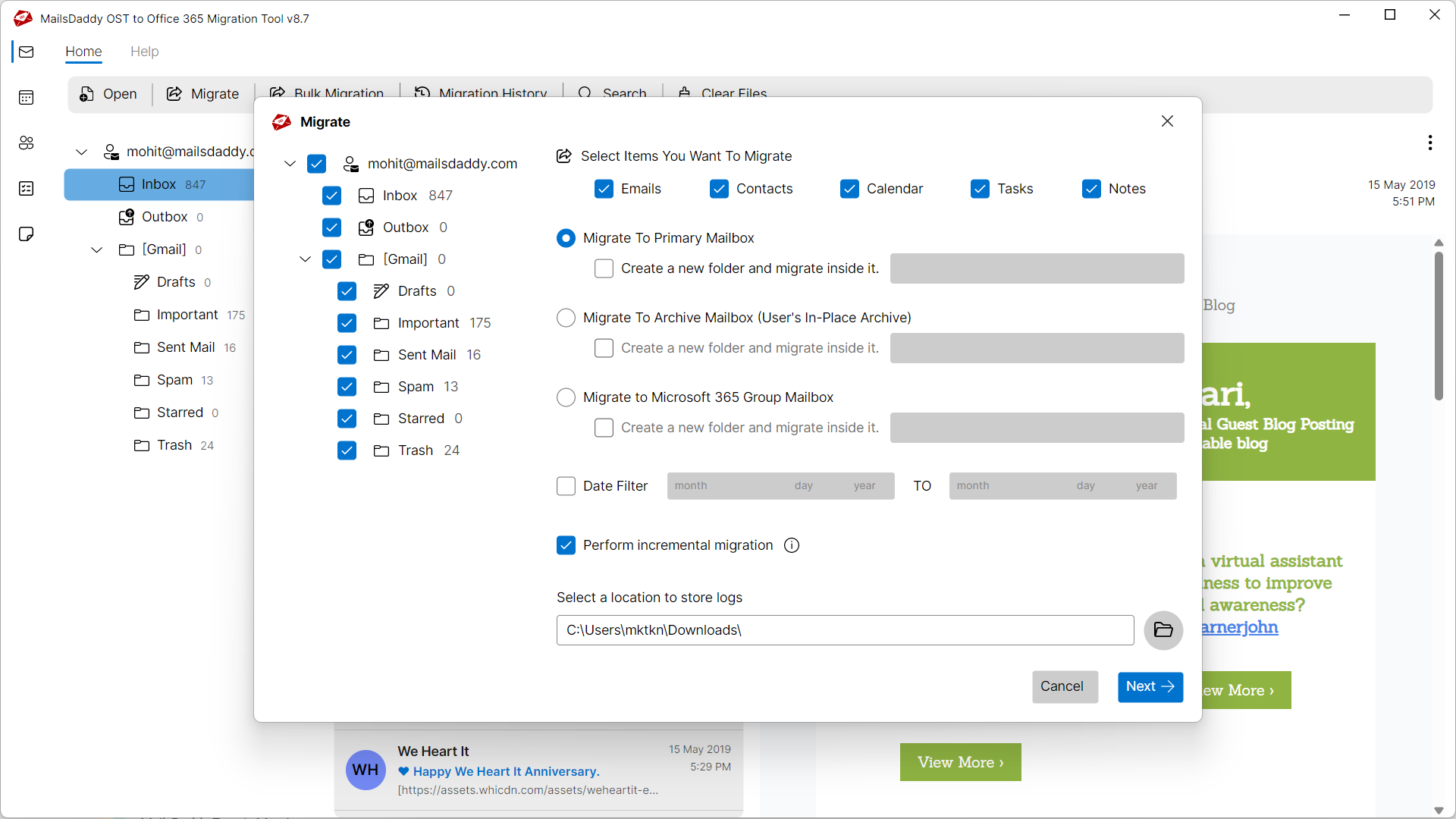1456x819 pixels.
Task: Open the three-dot more options menu
Action: click(x=1430, y=143)
